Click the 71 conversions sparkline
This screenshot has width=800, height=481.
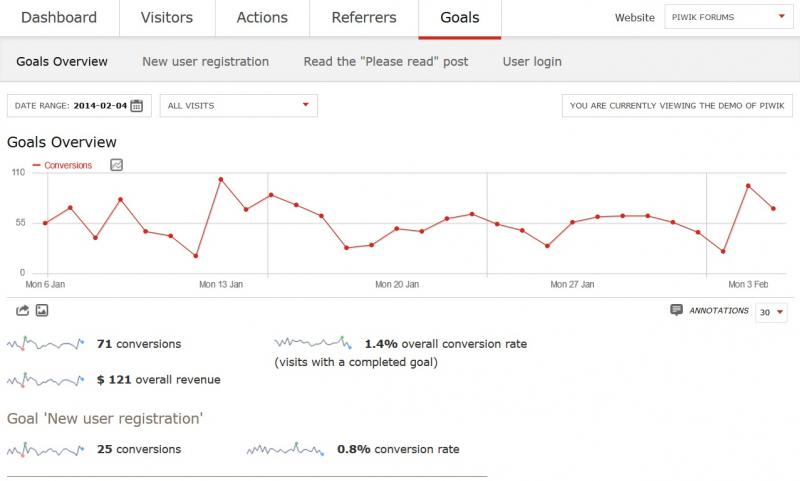coord(45,344)
